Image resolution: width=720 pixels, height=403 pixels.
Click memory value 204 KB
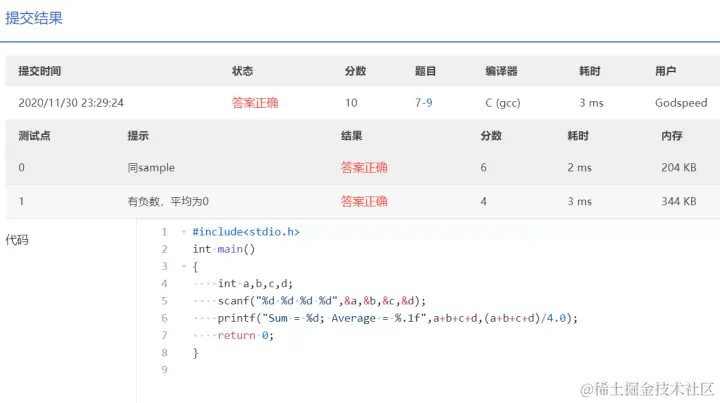[x=679, y=168]
